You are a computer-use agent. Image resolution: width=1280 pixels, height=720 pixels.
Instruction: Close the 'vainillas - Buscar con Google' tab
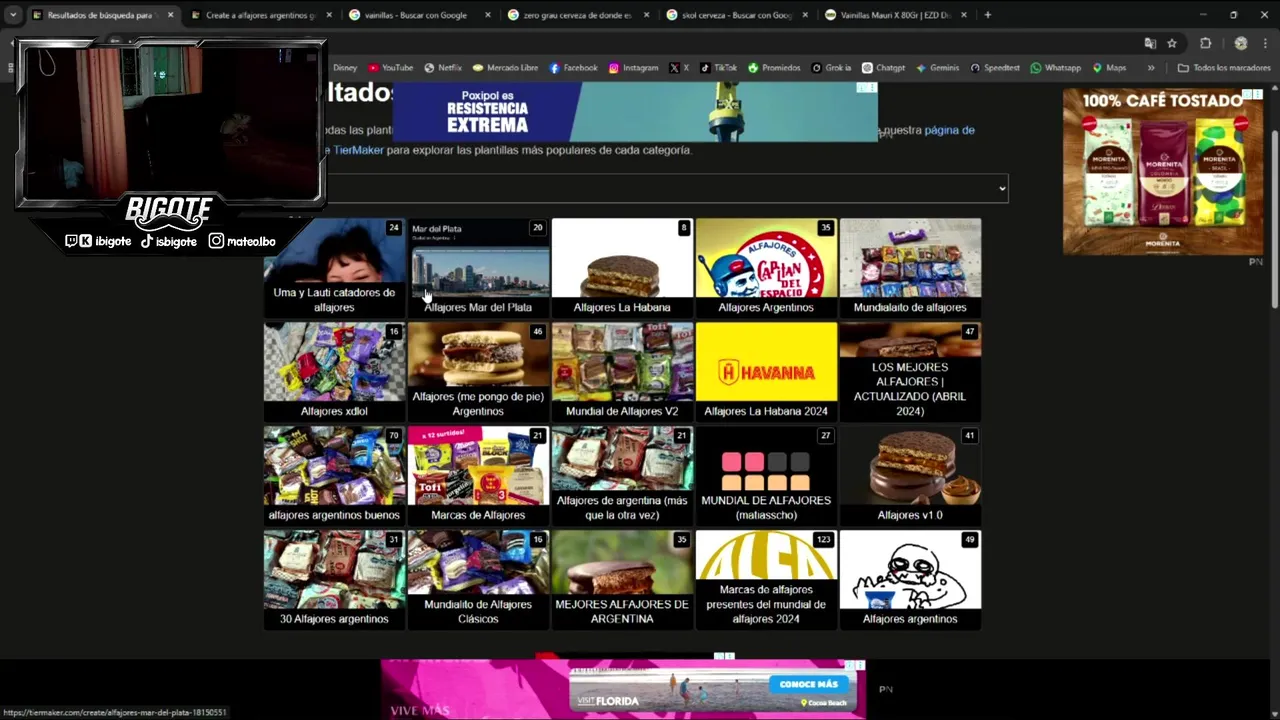(x=488, y=15)
